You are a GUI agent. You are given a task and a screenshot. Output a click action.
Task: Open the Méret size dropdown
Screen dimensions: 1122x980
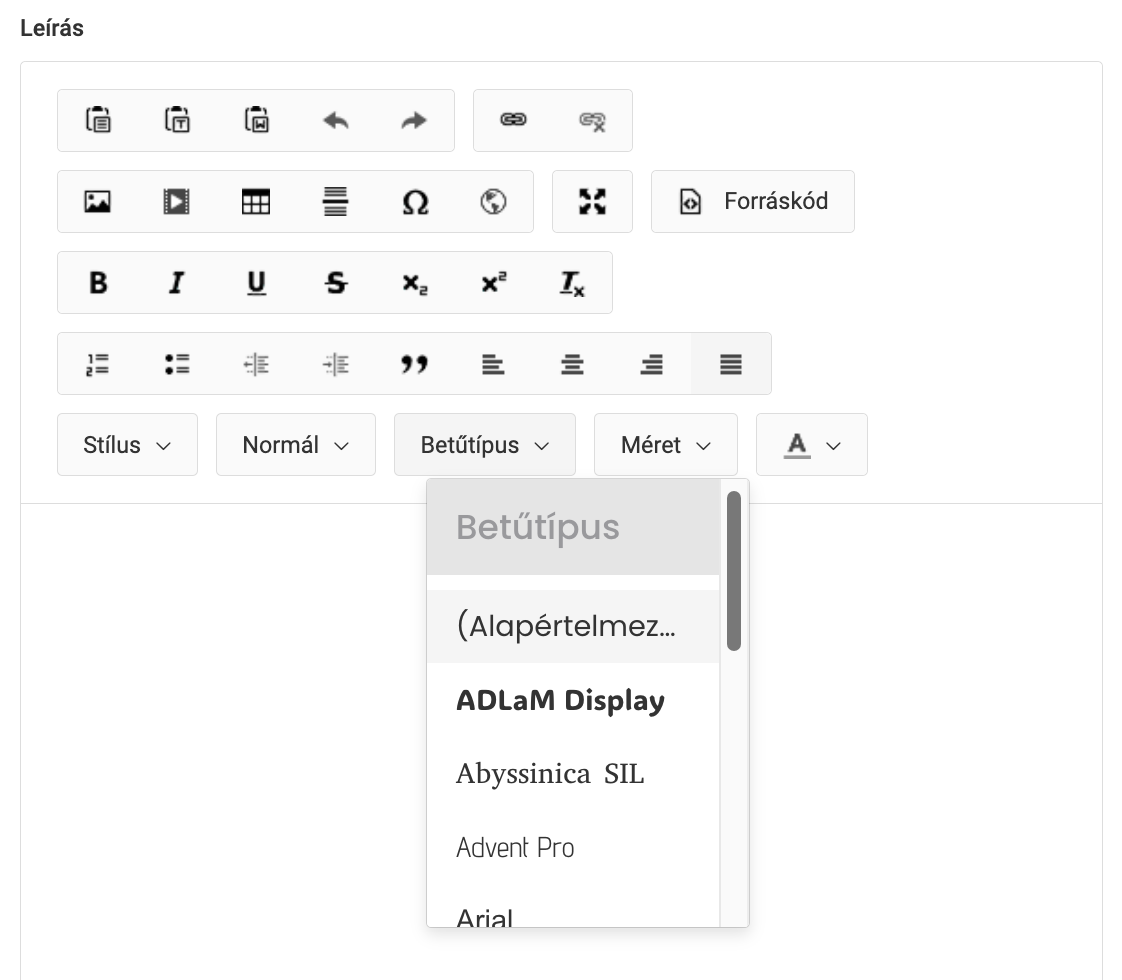tap(665, 444)
